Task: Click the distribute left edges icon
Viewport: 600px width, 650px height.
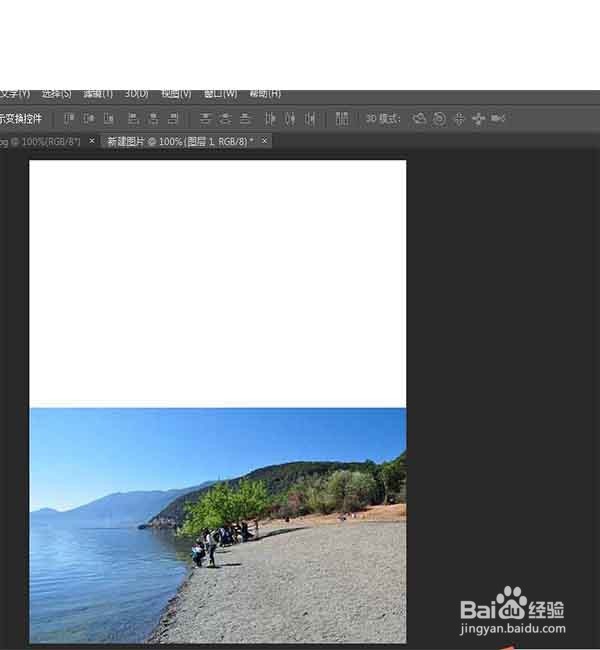Action: [x=270, y=119]
